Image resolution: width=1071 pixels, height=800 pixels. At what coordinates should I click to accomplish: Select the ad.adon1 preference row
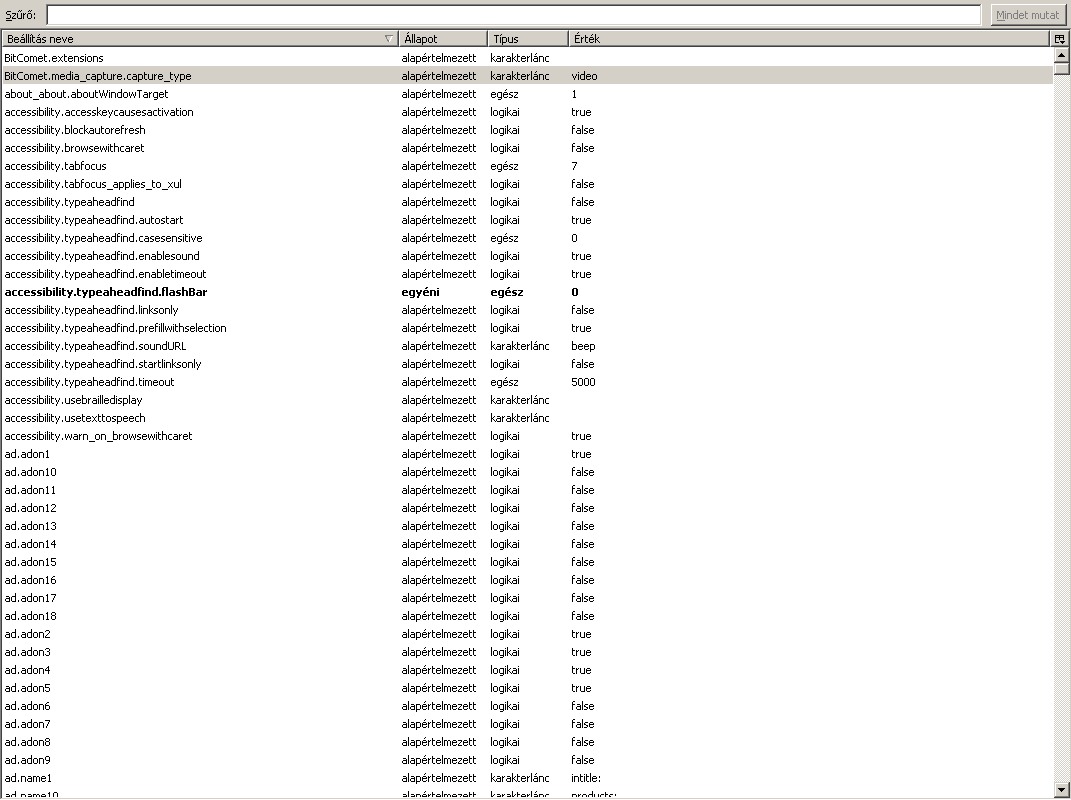point(27,454)
